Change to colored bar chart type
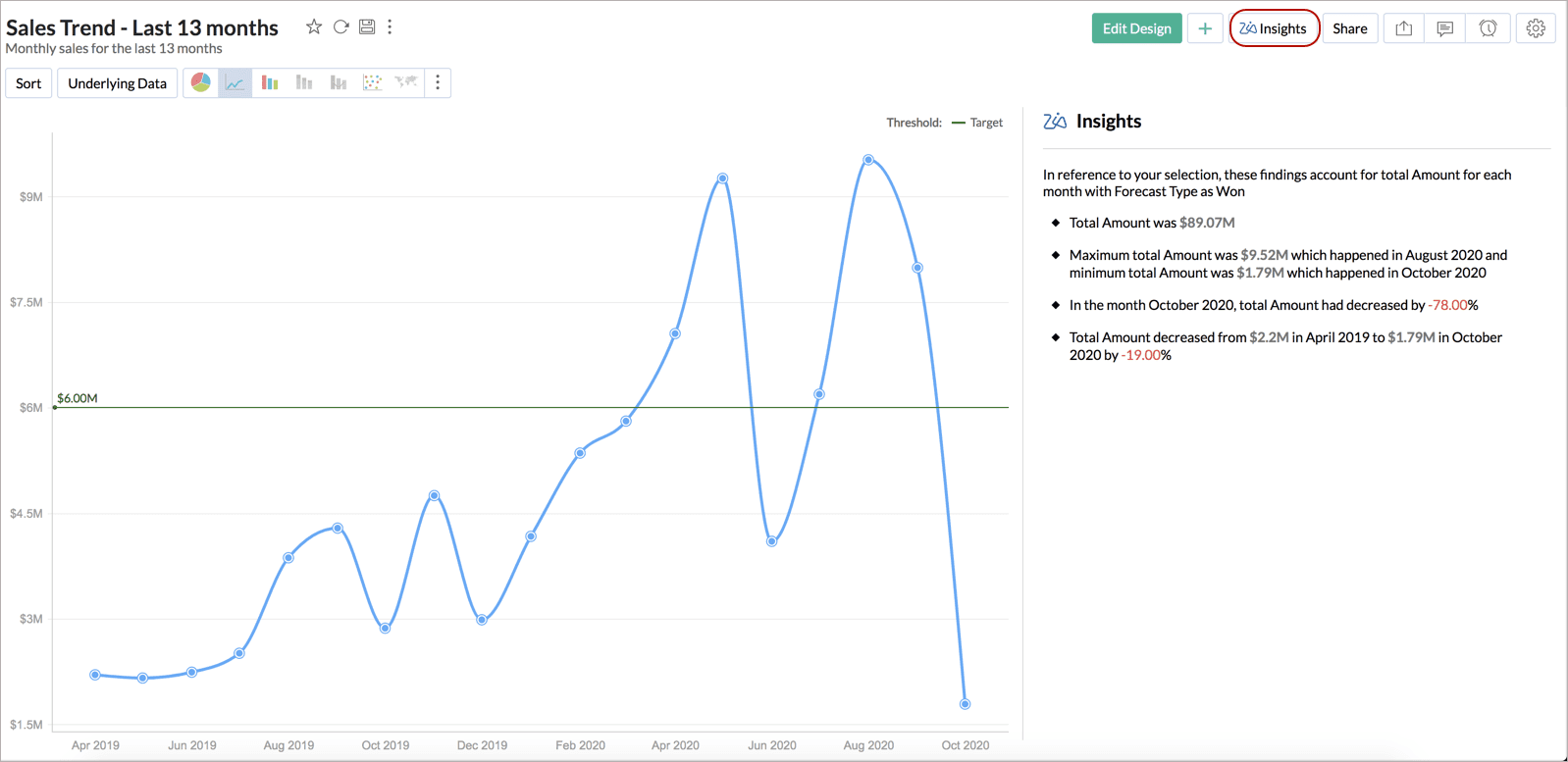The image size is (1568, 762). [270, 83]
